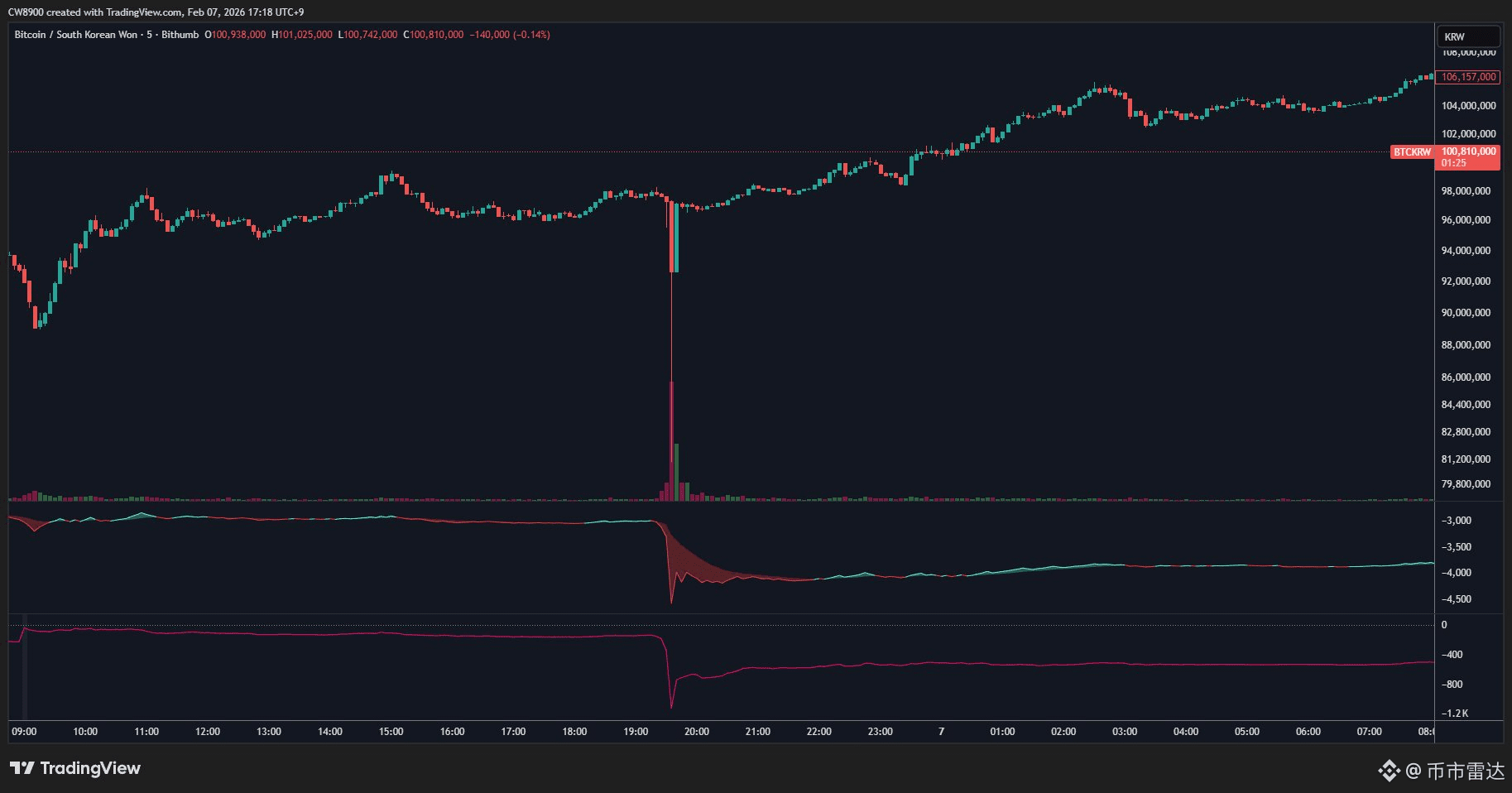Click the 23:00 time axis label
This screenshot has width=1512, height=793.
[881, 732]
